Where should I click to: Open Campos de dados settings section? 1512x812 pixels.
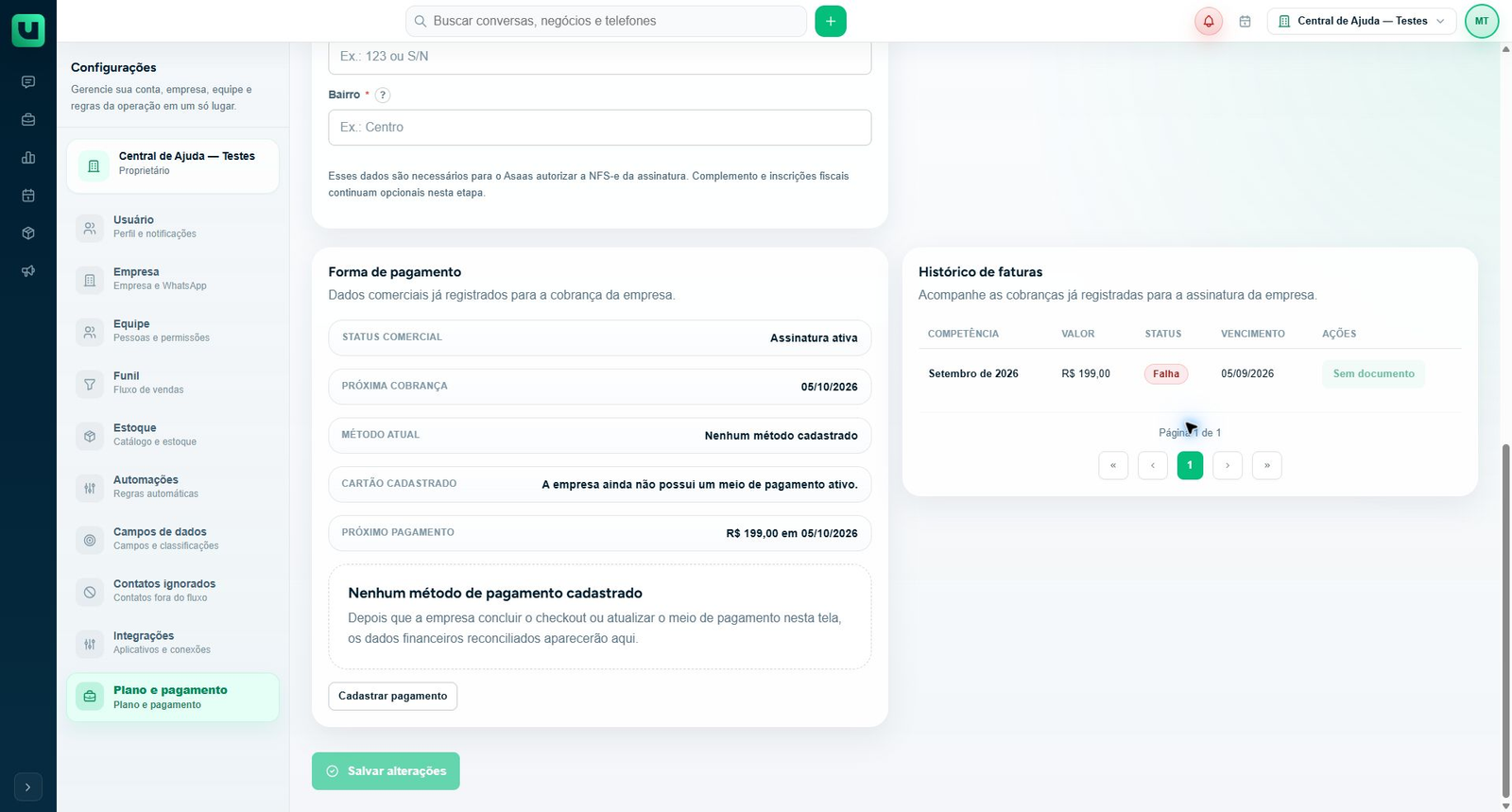[172, 539]
